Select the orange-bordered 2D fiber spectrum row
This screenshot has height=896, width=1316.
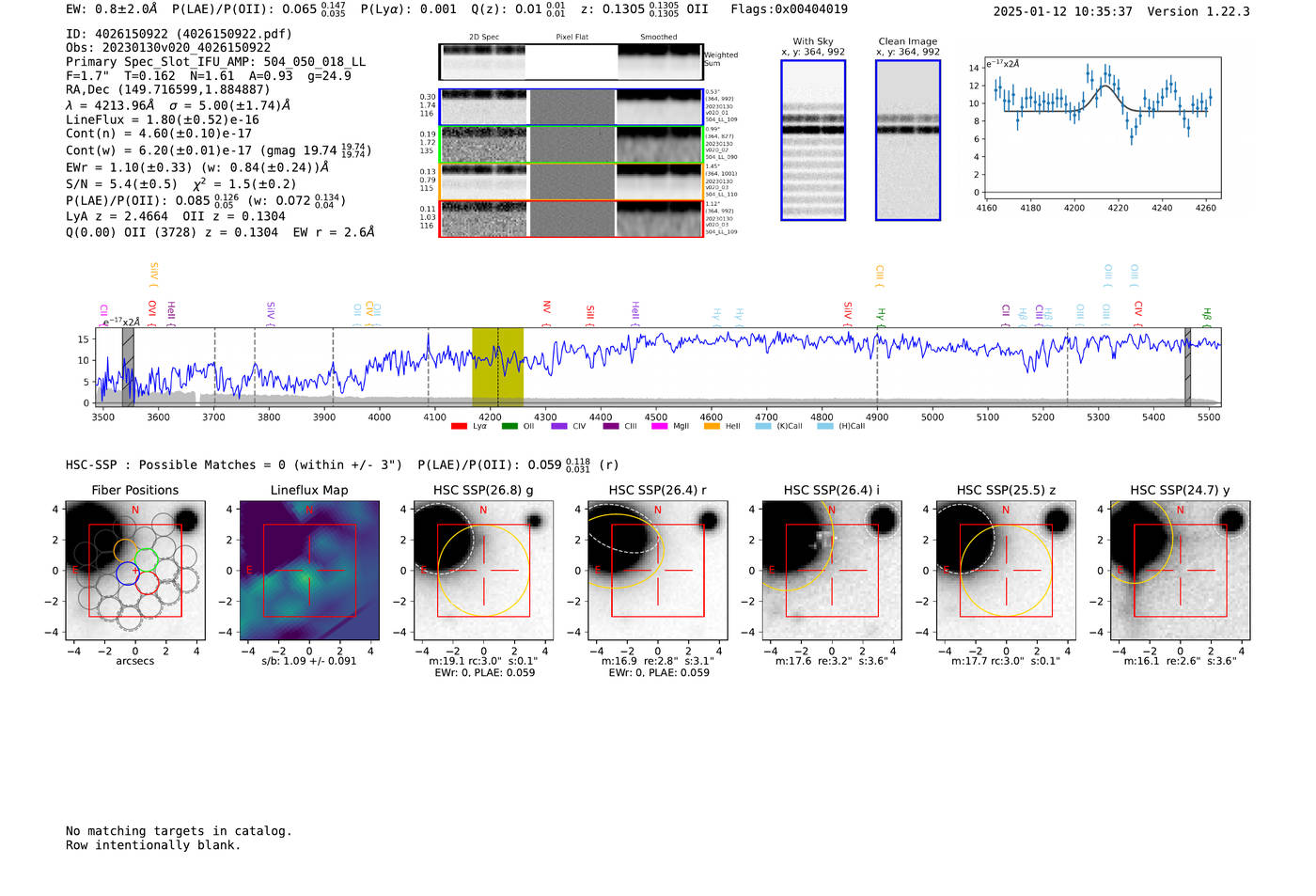[571, 181]
